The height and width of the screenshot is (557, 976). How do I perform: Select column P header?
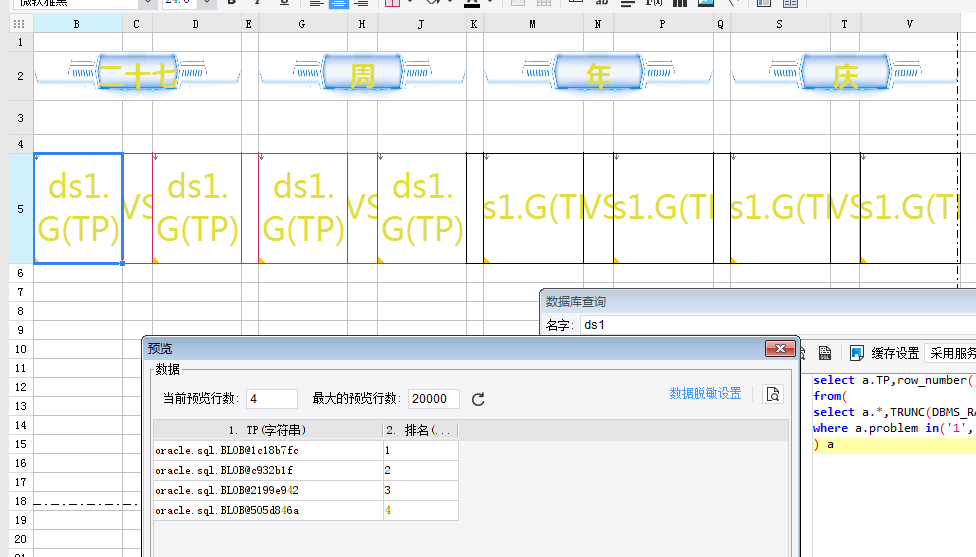(663, 24)
